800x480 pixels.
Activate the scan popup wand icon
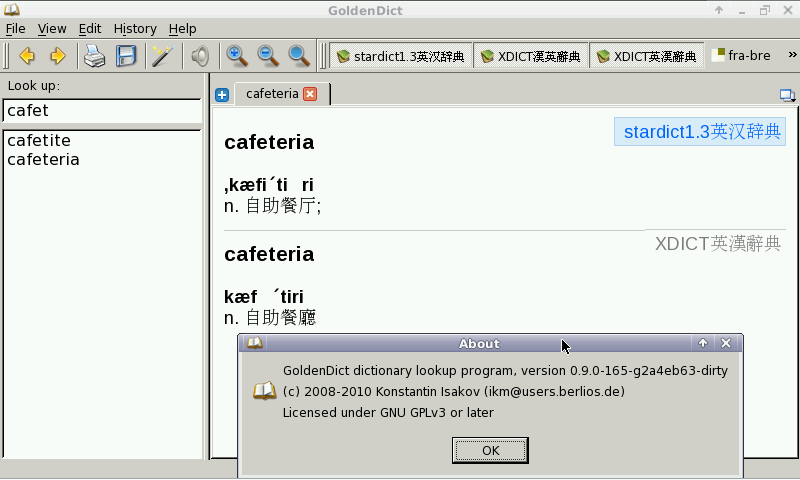coord(162,56)
